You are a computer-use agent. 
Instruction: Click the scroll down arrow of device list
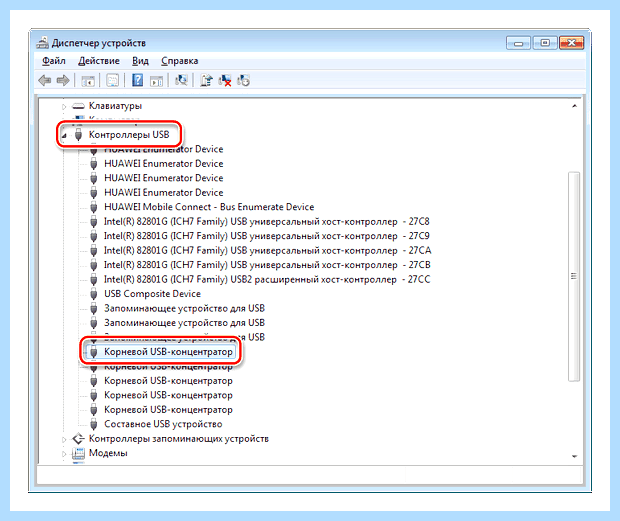[575, 456]
